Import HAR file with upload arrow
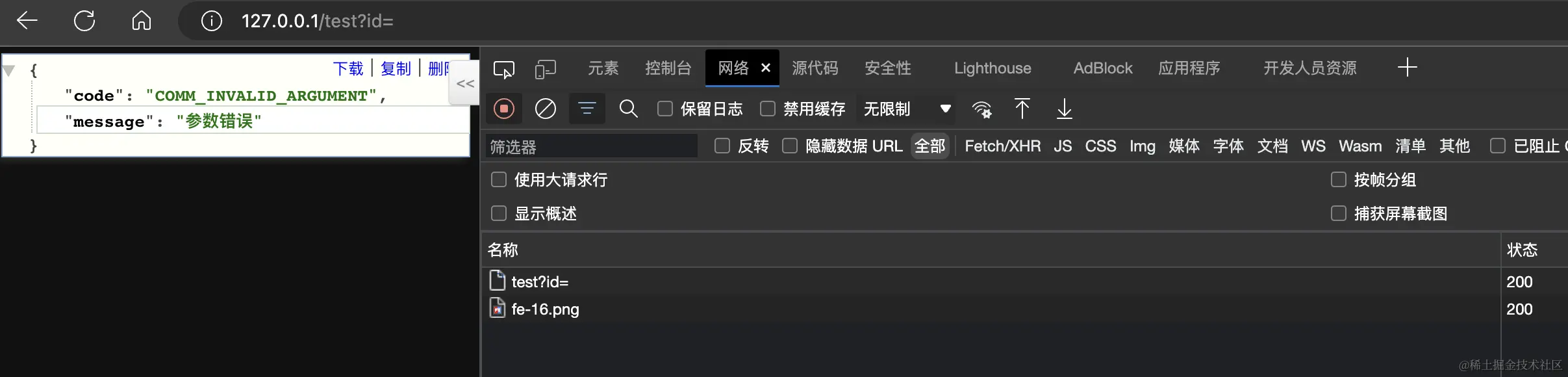Viewport: 1568px width, 377px height. pyautogui.click(x=1022, y=109)
